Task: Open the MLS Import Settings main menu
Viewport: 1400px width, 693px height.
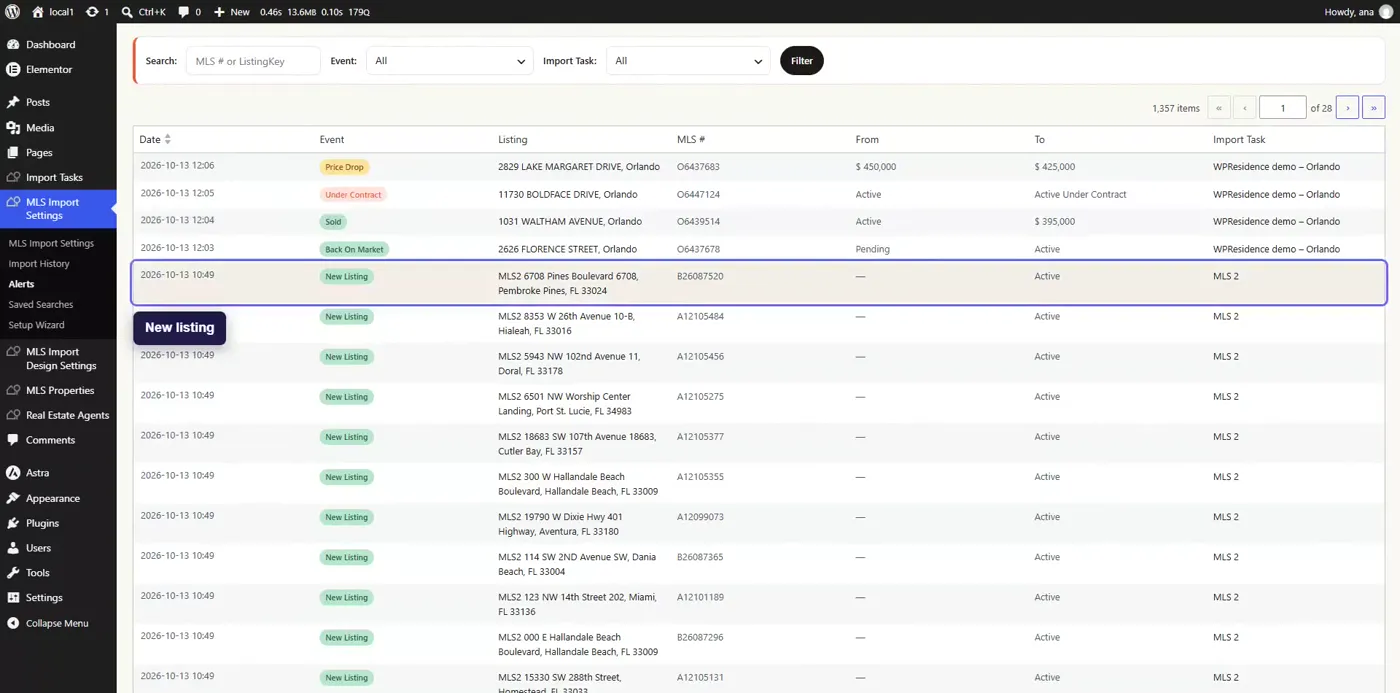Action: tap(58, 209)
